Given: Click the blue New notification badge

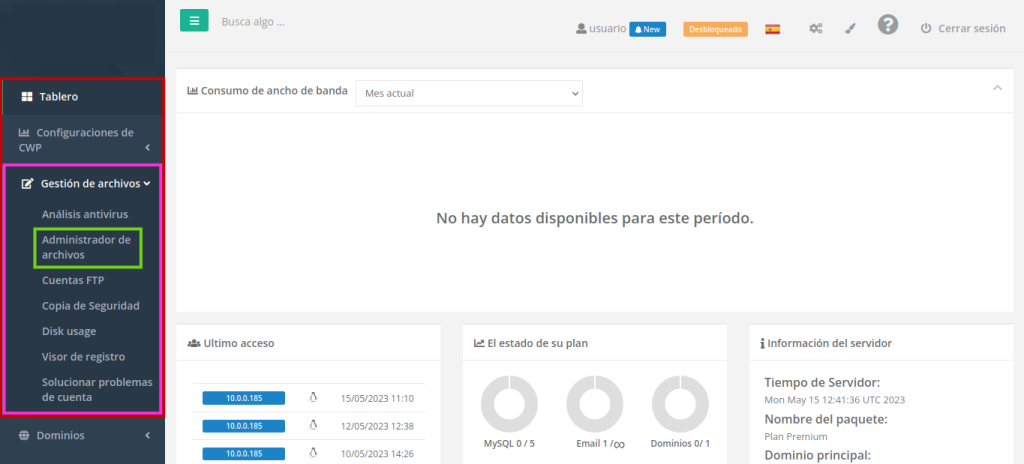Looking at the screenshot, I should (647, 29).
